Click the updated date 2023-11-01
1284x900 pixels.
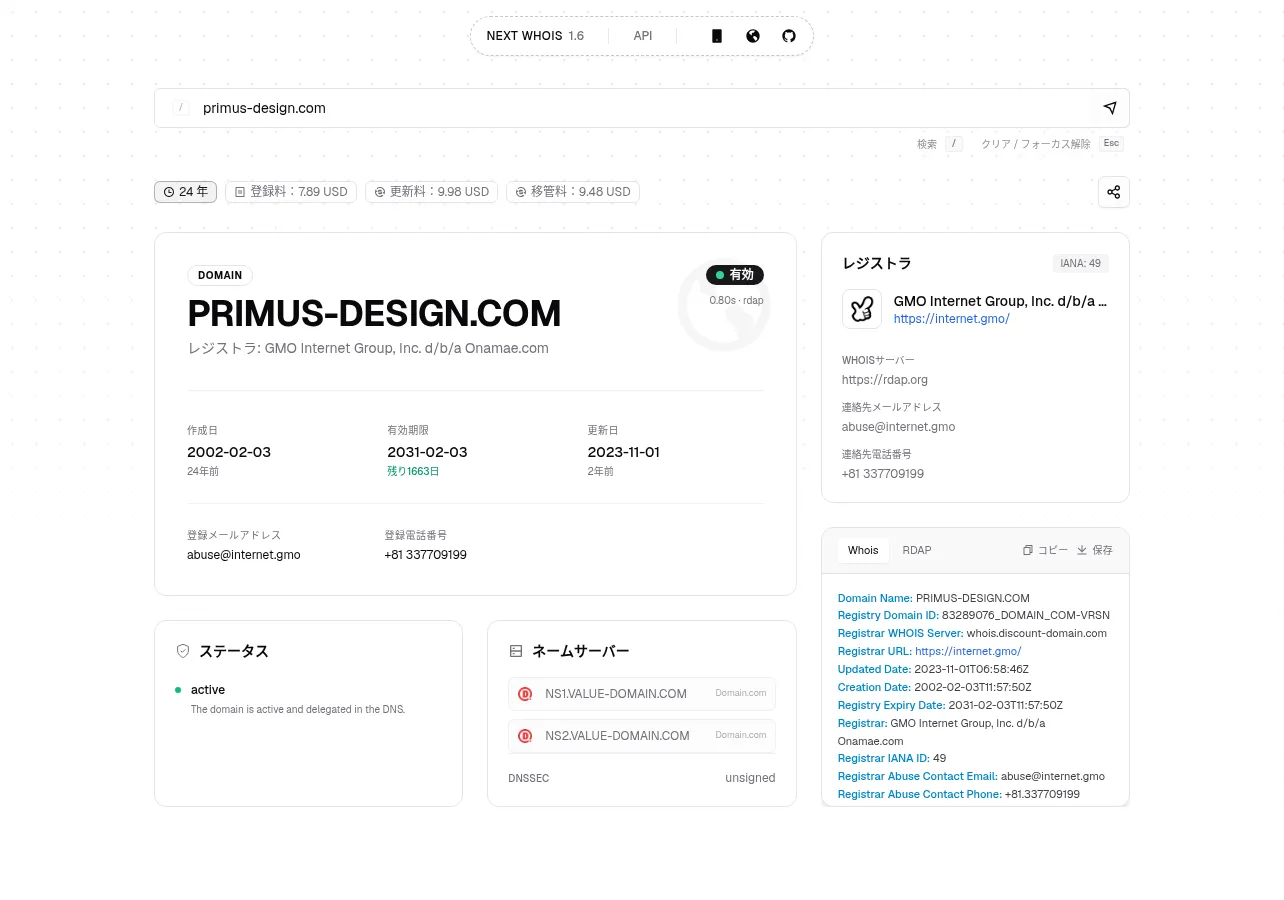click(624, 452)
